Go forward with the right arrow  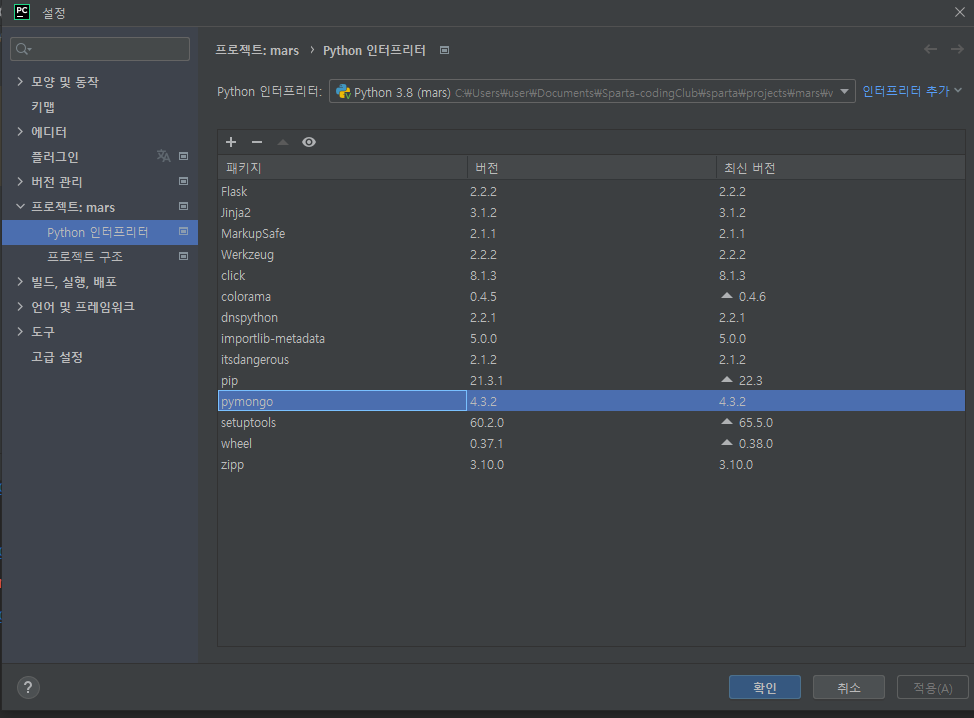pos(957,49)
